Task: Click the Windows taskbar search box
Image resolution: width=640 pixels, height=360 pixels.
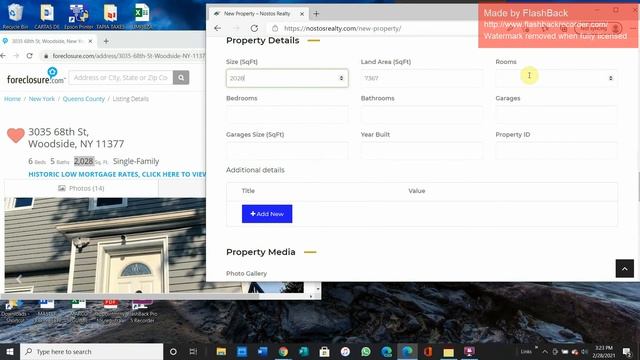Action: (91, 351)
